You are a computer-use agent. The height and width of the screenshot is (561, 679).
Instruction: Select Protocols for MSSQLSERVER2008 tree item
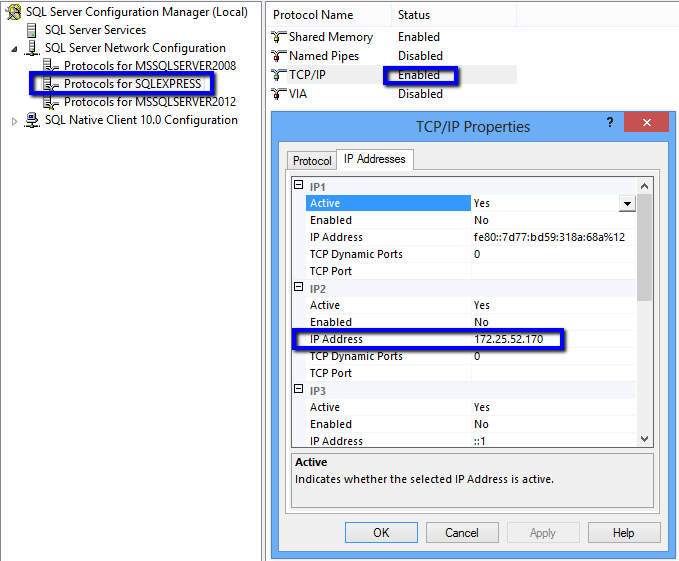pos(150,66)
